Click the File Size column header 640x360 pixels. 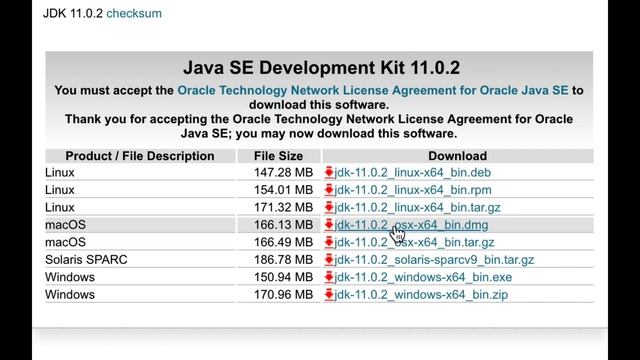(x=279, y=156)
